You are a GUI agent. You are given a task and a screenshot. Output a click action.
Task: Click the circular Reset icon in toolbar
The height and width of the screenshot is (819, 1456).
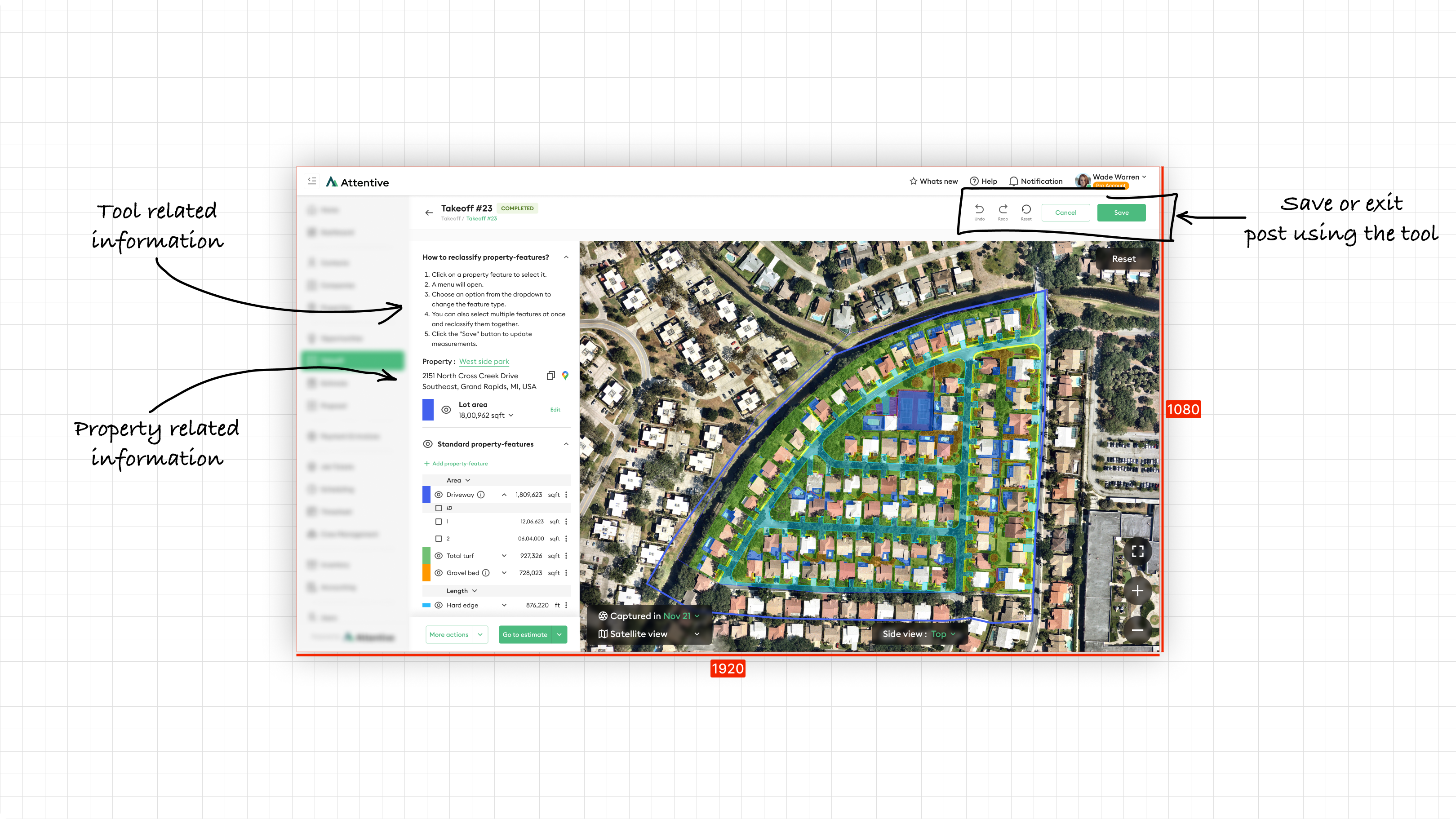coord(1026,209)
